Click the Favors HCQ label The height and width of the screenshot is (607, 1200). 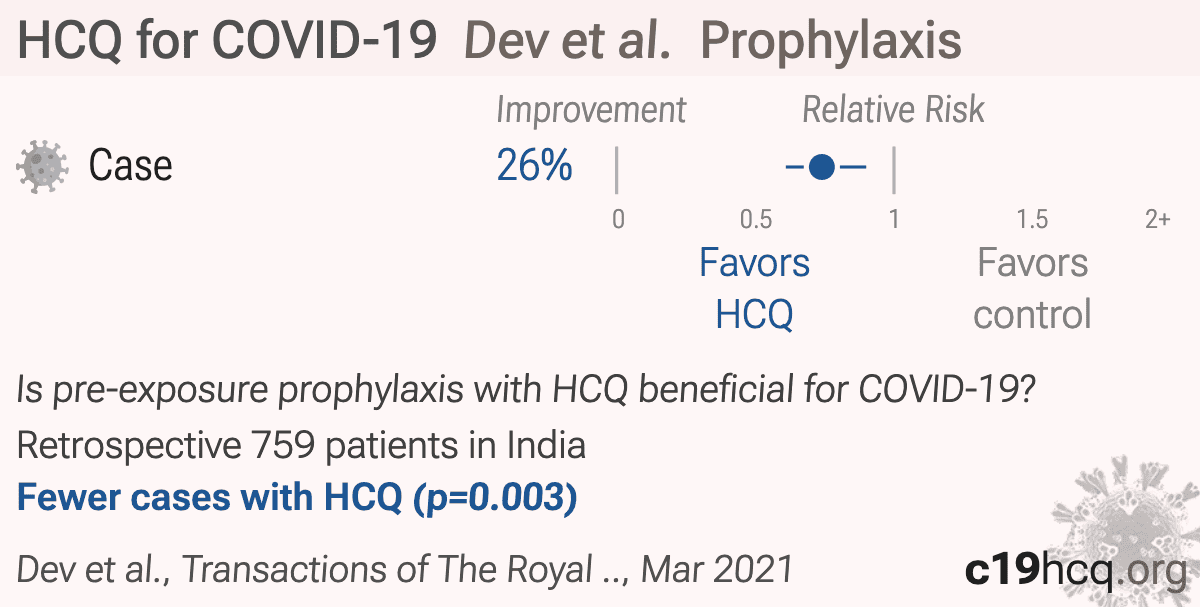[x=754, y=289]
